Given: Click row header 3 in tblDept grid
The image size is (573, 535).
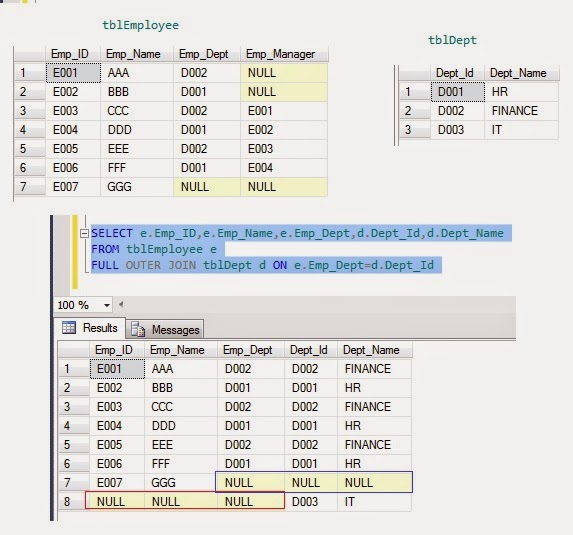Looking at the screenshot, I should (x=415, y=130).
